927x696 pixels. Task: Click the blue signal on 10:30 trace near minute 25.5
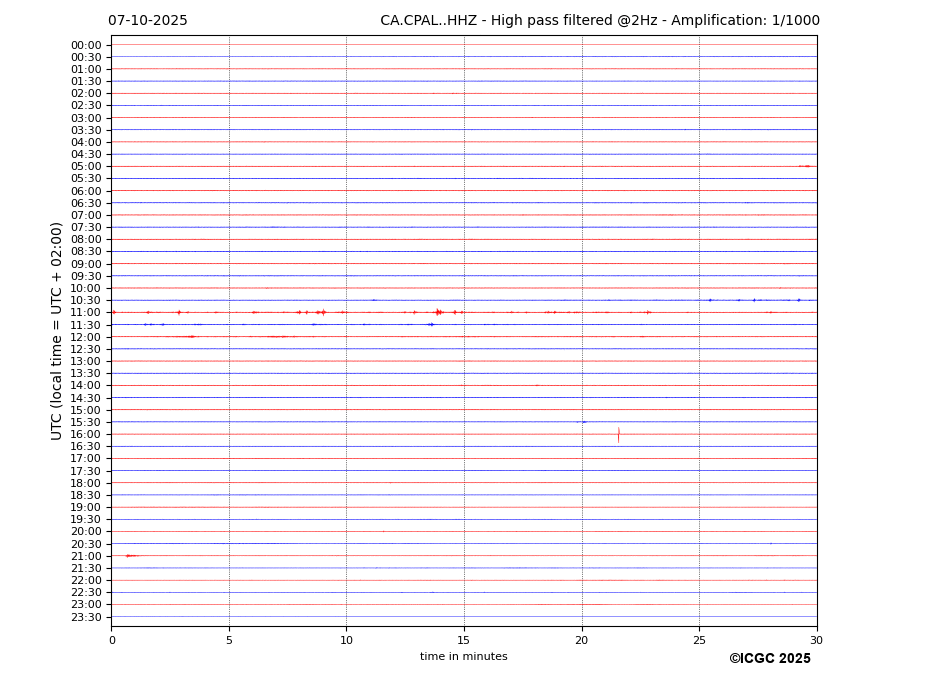point(710,300)
